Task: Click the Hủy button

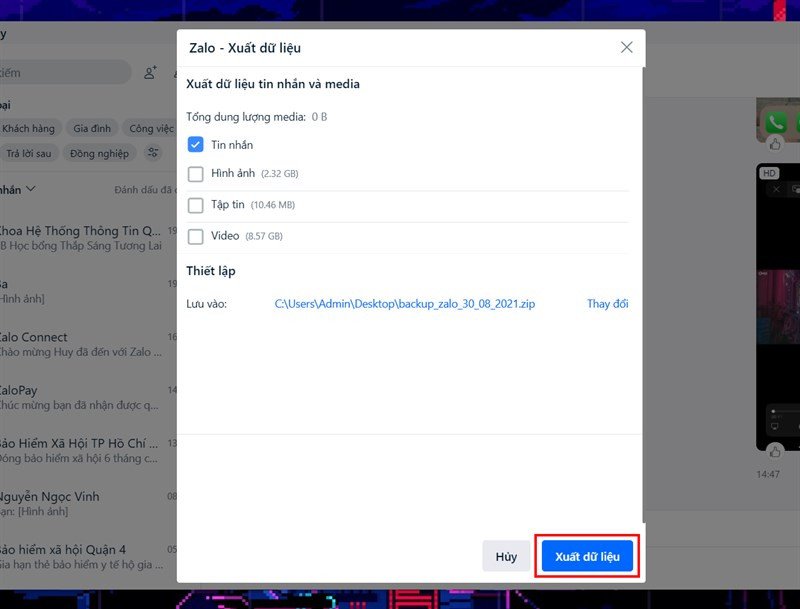Action: click(x=506, y=557)
